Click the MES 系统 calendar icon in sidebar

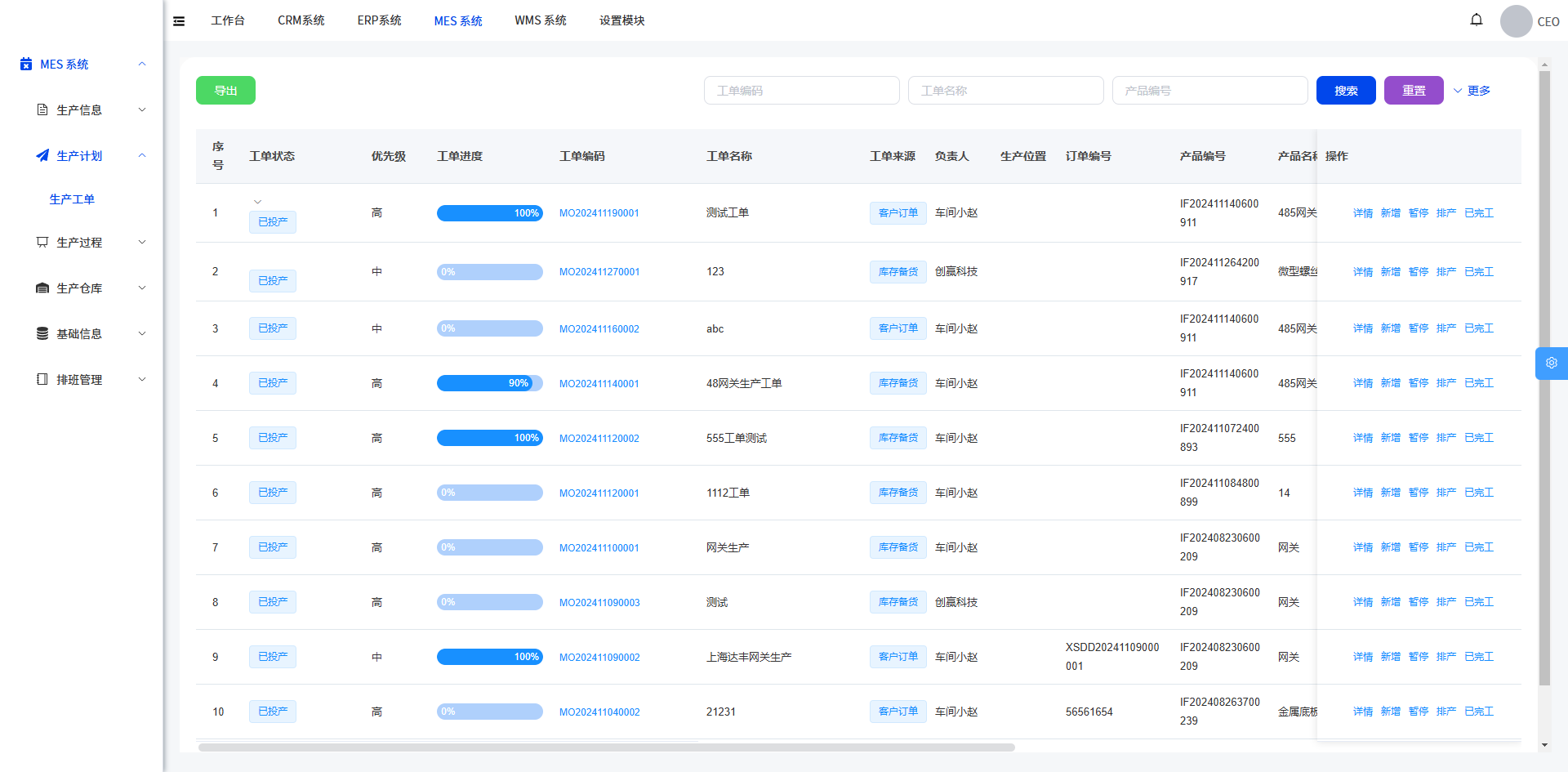pos(26,64)
